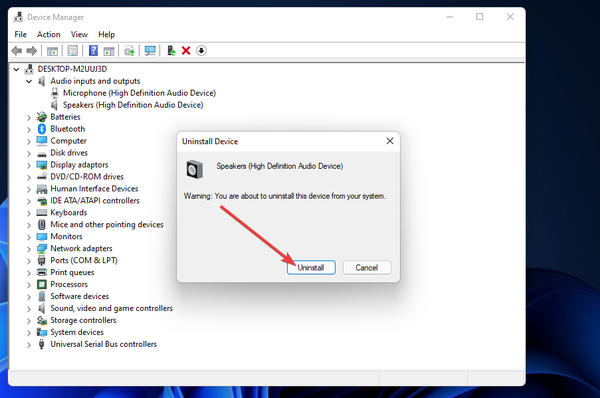
Task: Open the Action menu
Action: click(49, 34)
